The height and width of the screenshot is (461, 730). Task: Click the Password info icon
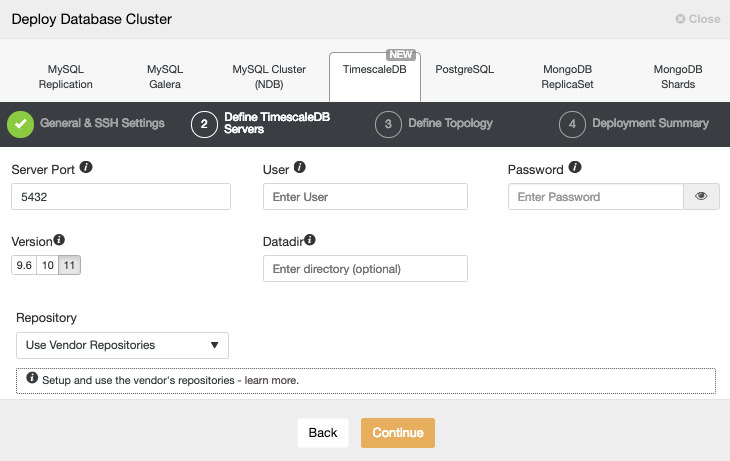[575, 167]
